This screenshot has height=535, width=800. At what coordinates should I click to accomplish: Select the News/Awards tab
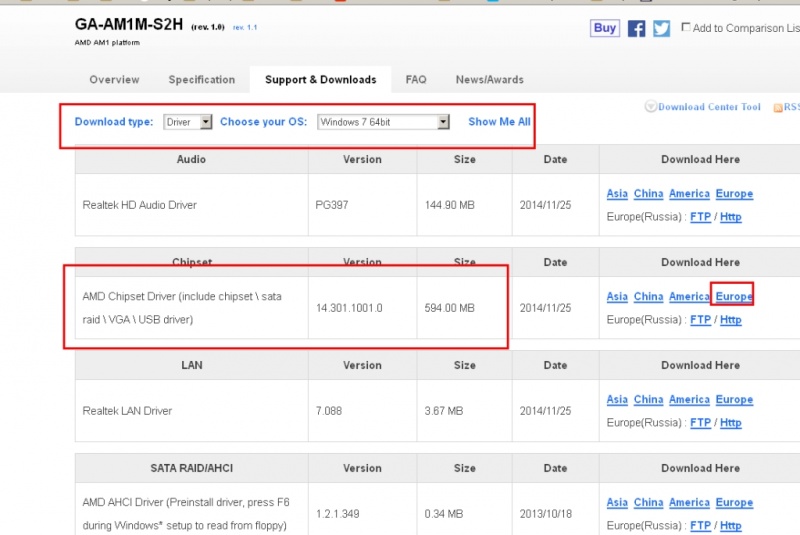(489, 80)
